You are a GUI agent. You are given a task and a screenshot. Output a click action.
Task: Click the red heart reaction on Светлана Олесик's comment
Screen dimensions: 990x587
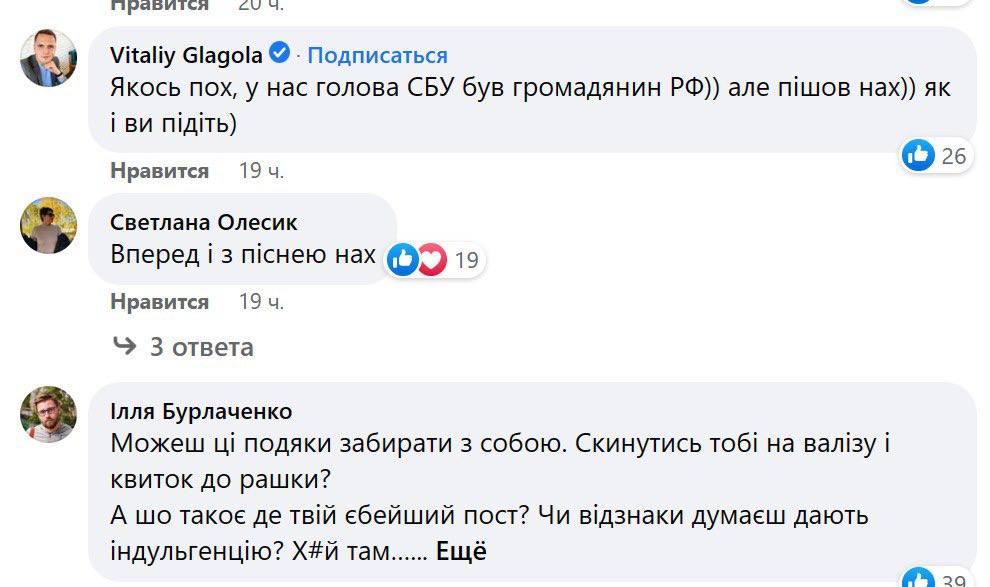pos(431,260)
